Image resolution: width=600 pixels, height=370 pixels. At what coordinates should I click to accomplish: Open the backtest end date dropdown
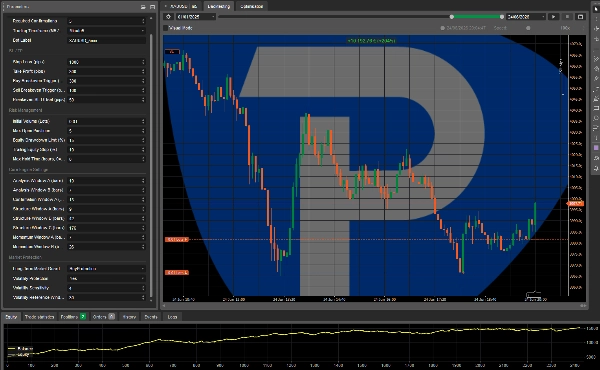point(526,17)
